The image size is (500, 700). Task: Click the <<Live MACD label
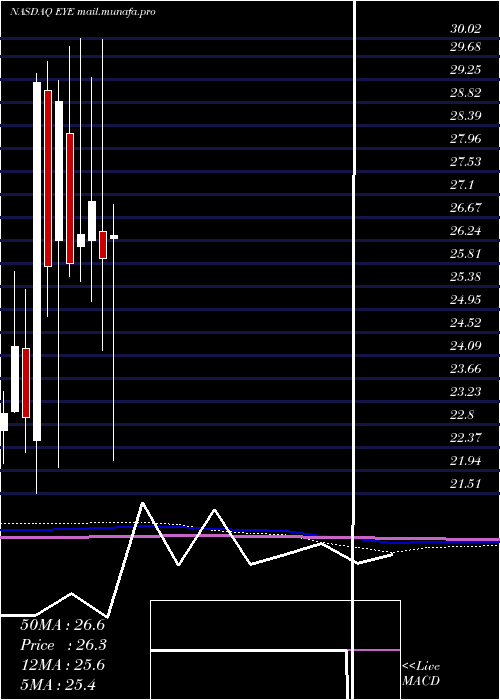coord(421,673)
